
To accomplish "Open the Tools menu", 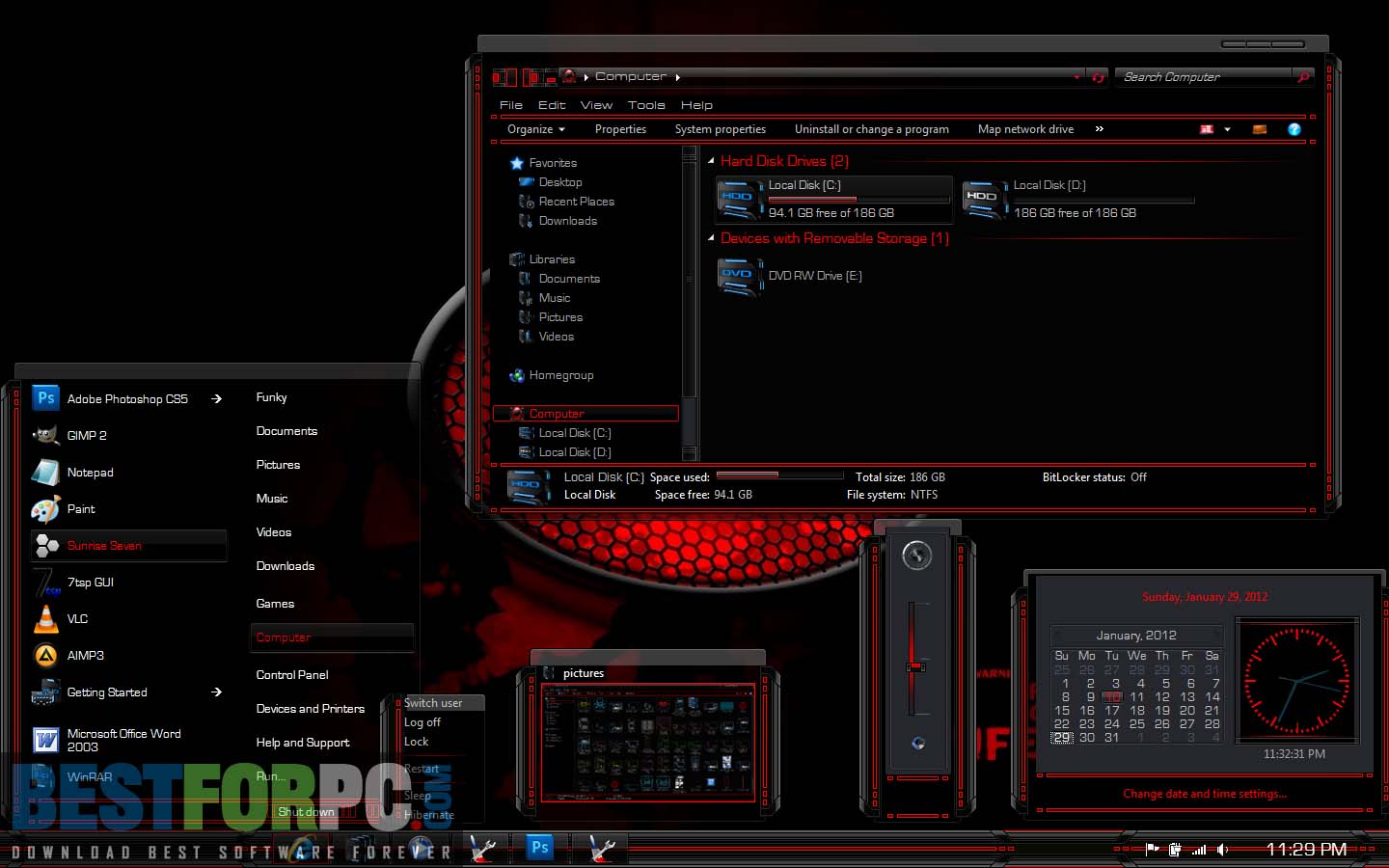I will point(646,105).
